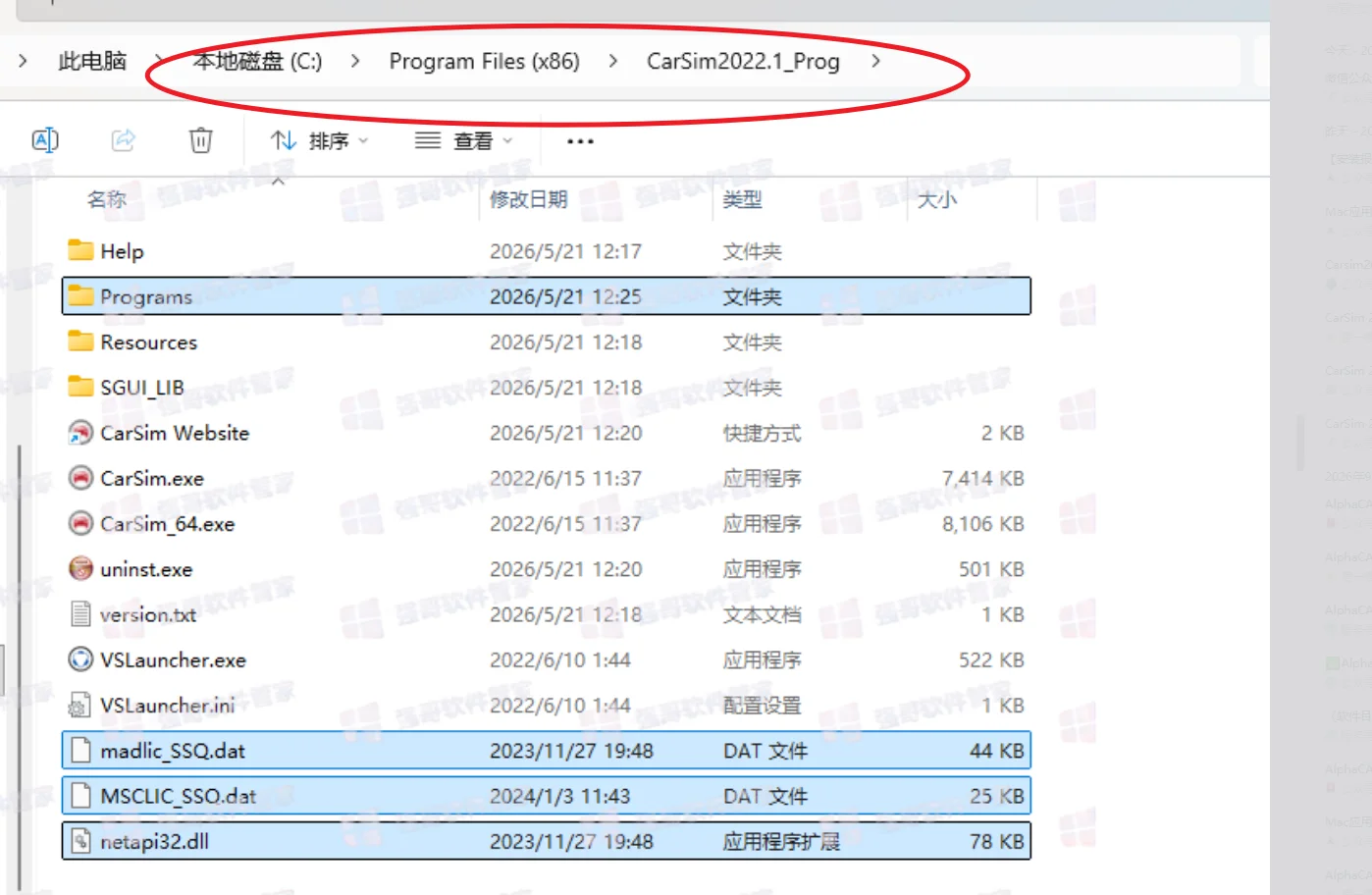The image size is (1372, 895).
Task: Click the SGUI_LIB folder icon
Action: [80, 386]
